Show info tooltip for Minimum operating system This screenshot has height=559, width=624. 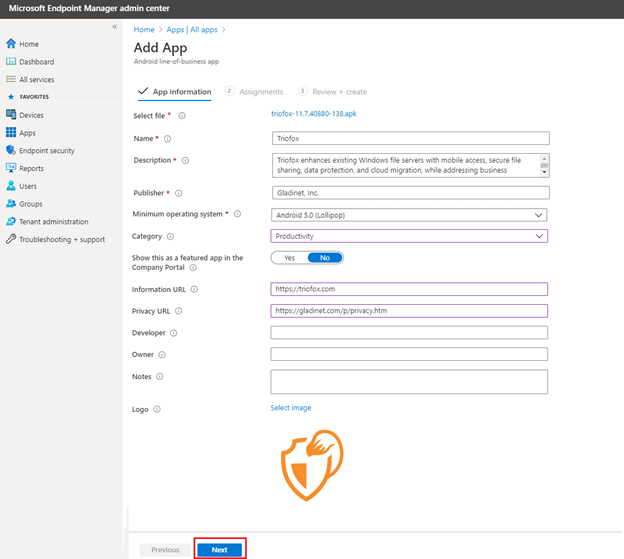[238, 214]
